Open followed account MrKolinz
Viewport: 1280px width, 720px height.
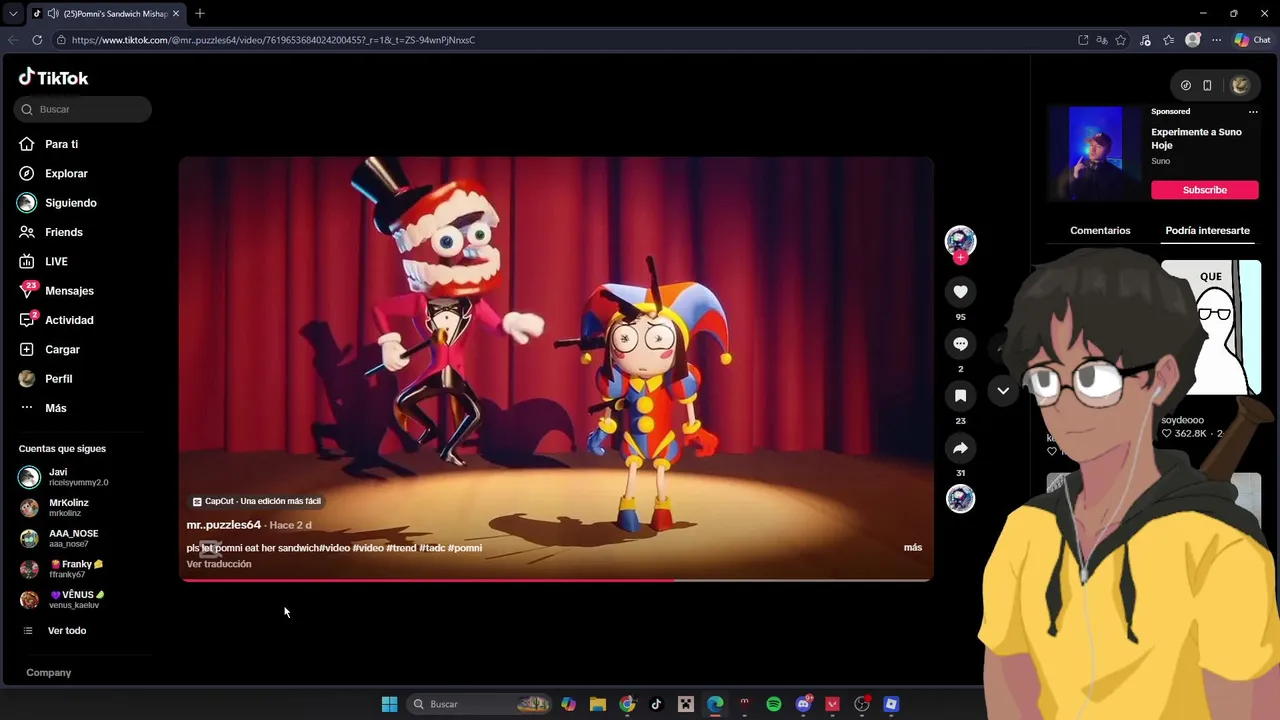[54, 508]
